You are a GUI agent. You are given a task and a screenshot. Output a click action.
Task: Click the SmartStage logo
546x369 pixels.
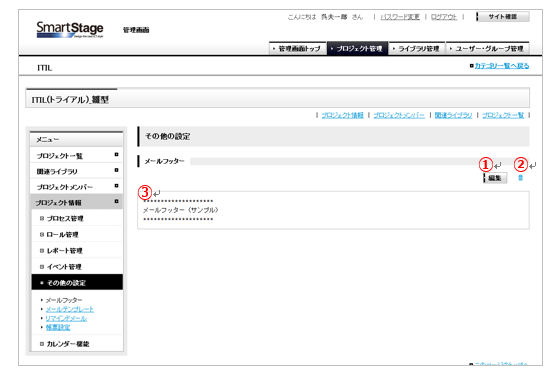click(x=70, y=29)
